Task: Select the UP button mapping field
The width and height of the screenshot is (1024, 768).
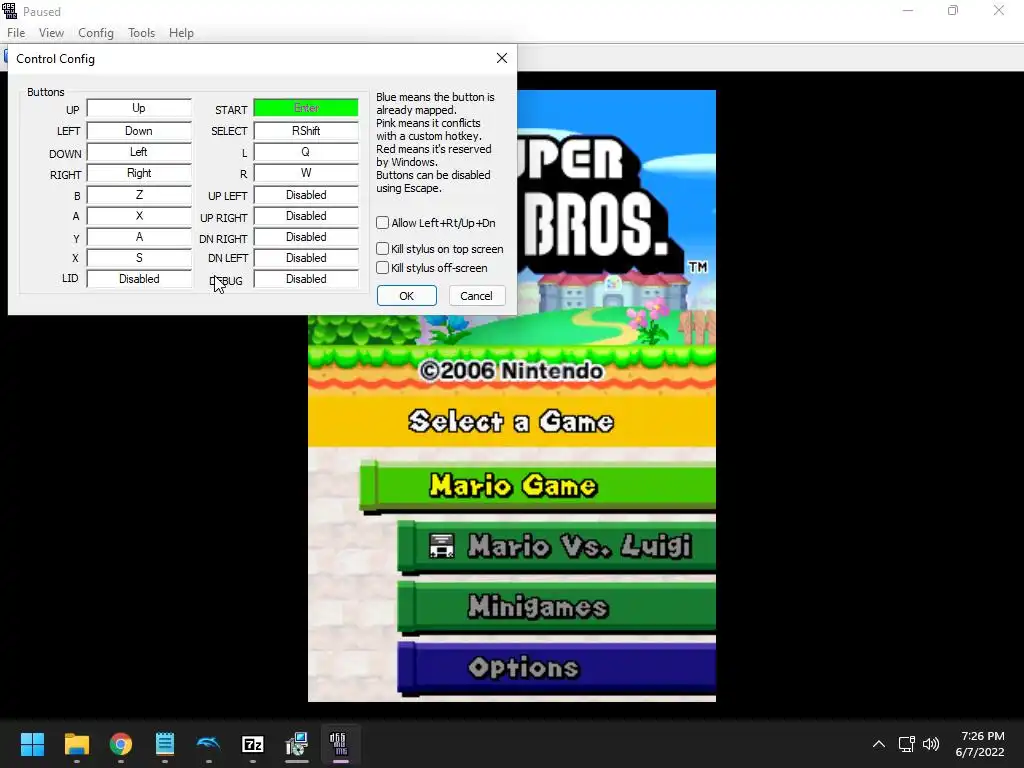Action: pos(139,108)
